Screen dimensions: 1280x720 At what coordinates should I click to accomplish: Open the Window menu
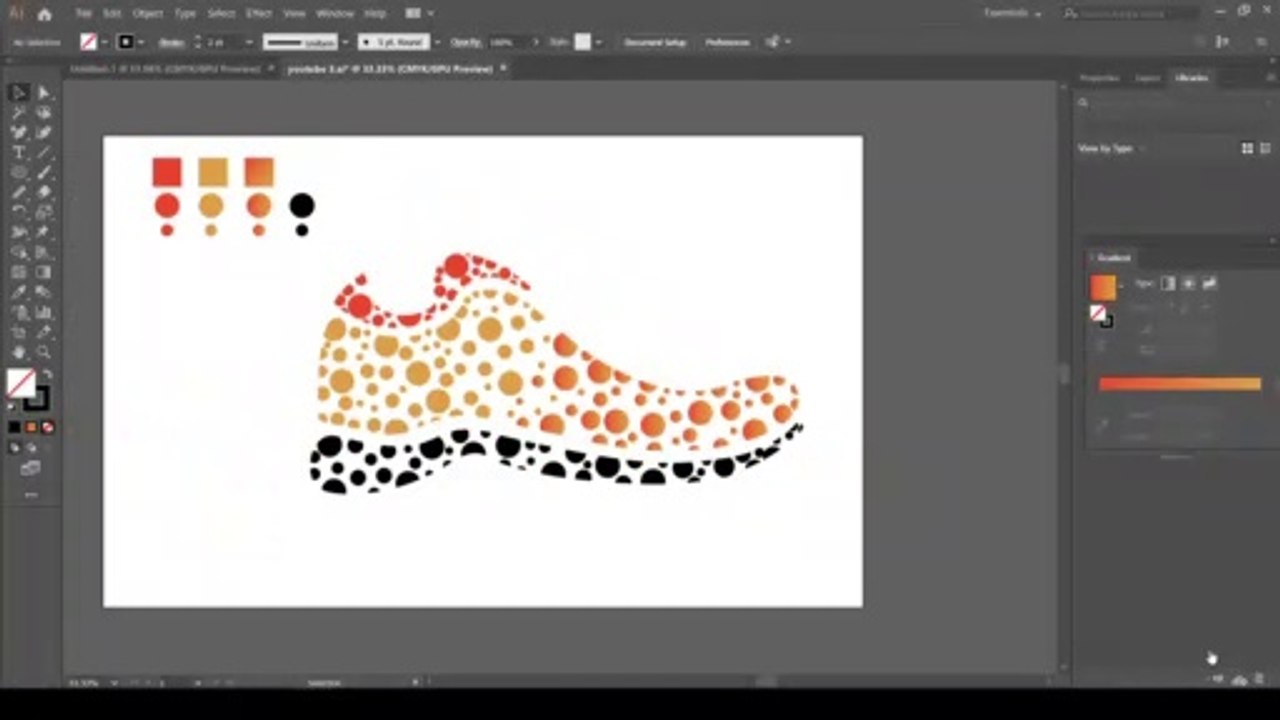[334, 14]
